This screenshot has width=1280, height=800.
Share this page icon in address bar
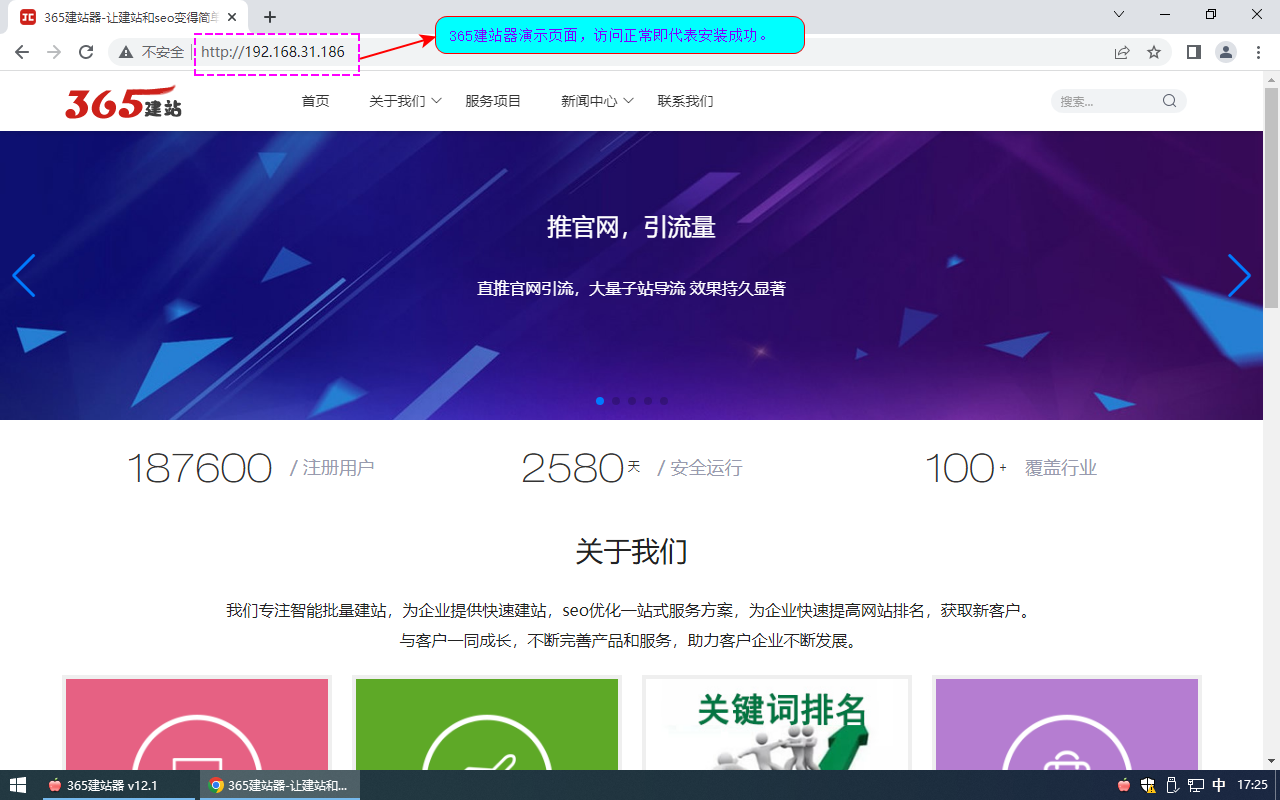[x=1122, y=52]
